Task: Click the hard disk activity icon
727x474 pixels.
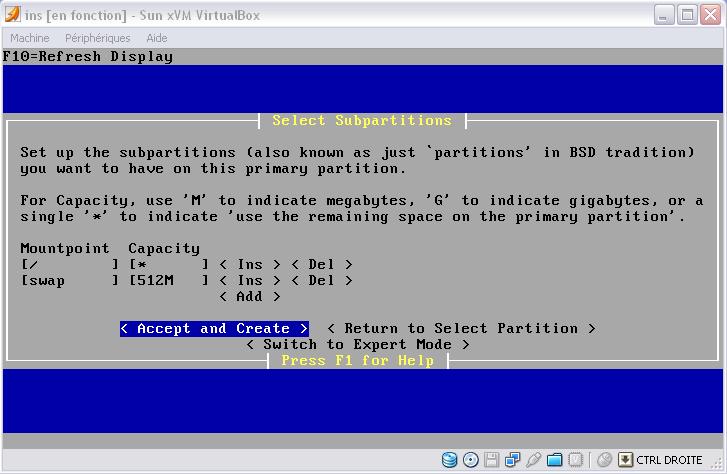Action: point(450,461)
